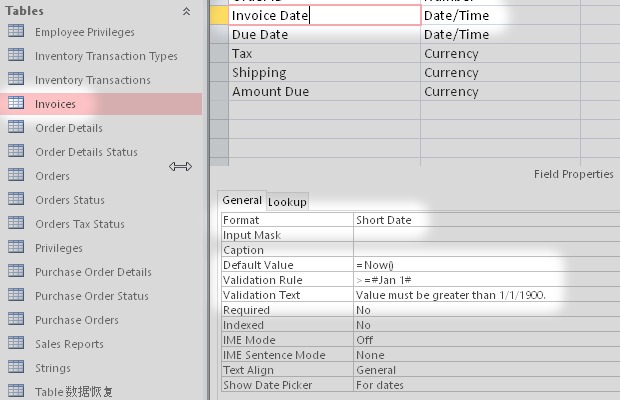620x400 pixels.
Task: Click the Order Details table icon
Action: pyautogui.click(x=16, y=128)
